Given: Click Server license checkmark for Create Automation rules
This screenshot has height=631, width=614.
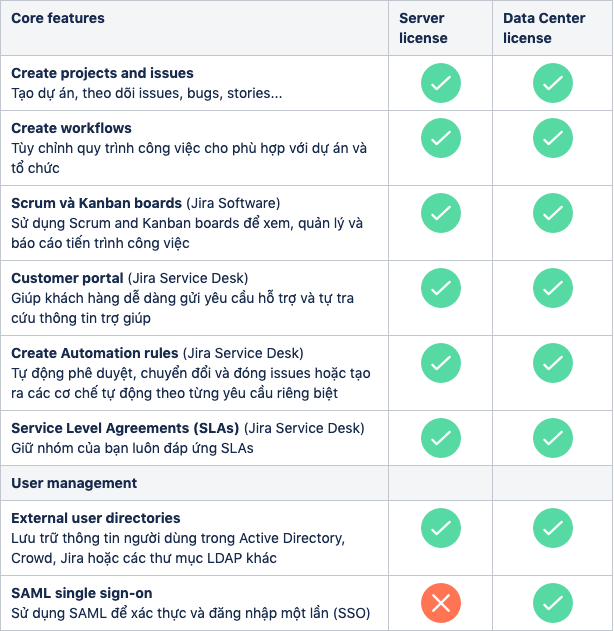Looking at the screenshot, I should point(441,363).
